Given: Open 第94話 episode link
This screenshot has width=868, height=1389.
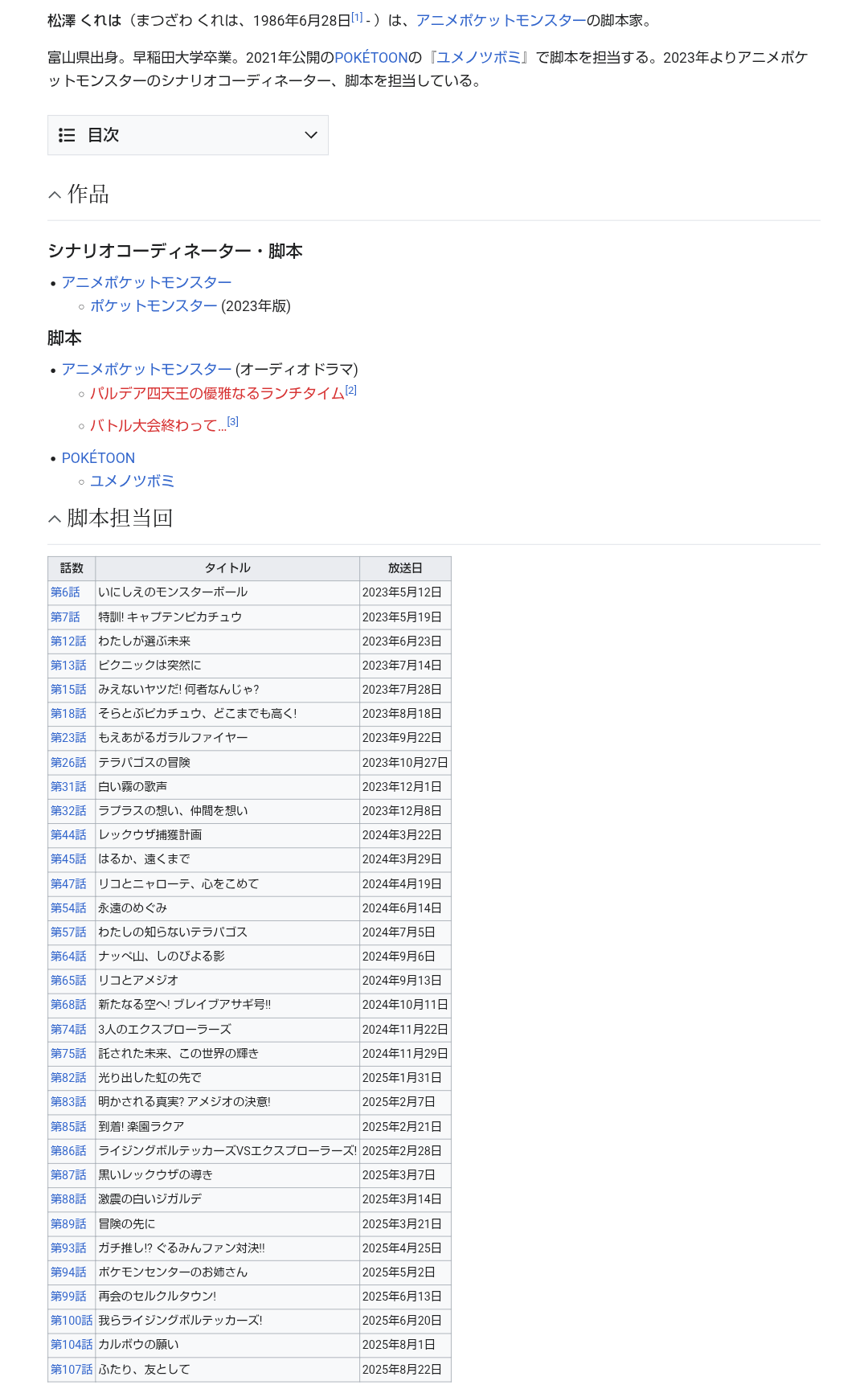Looking at the screenshot, I should pos(68,1272).
